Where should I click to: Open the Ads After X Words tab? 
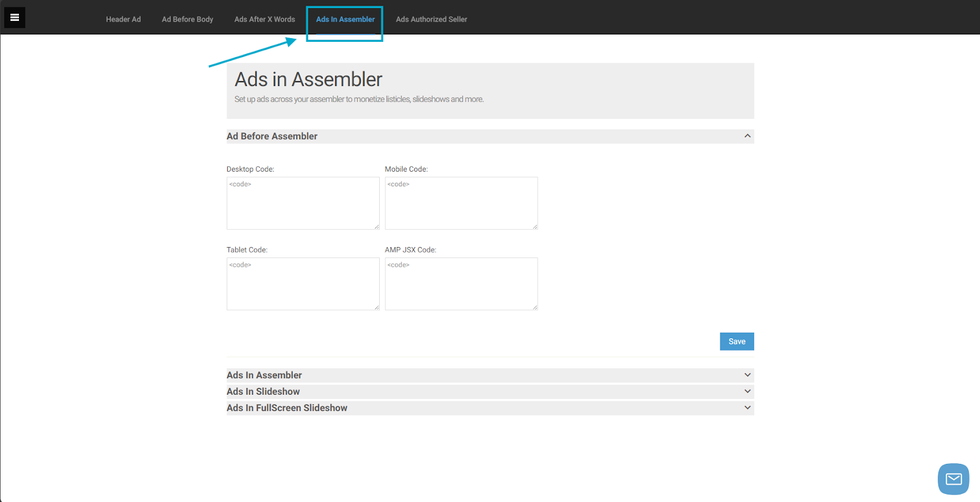tap(264, 19)
